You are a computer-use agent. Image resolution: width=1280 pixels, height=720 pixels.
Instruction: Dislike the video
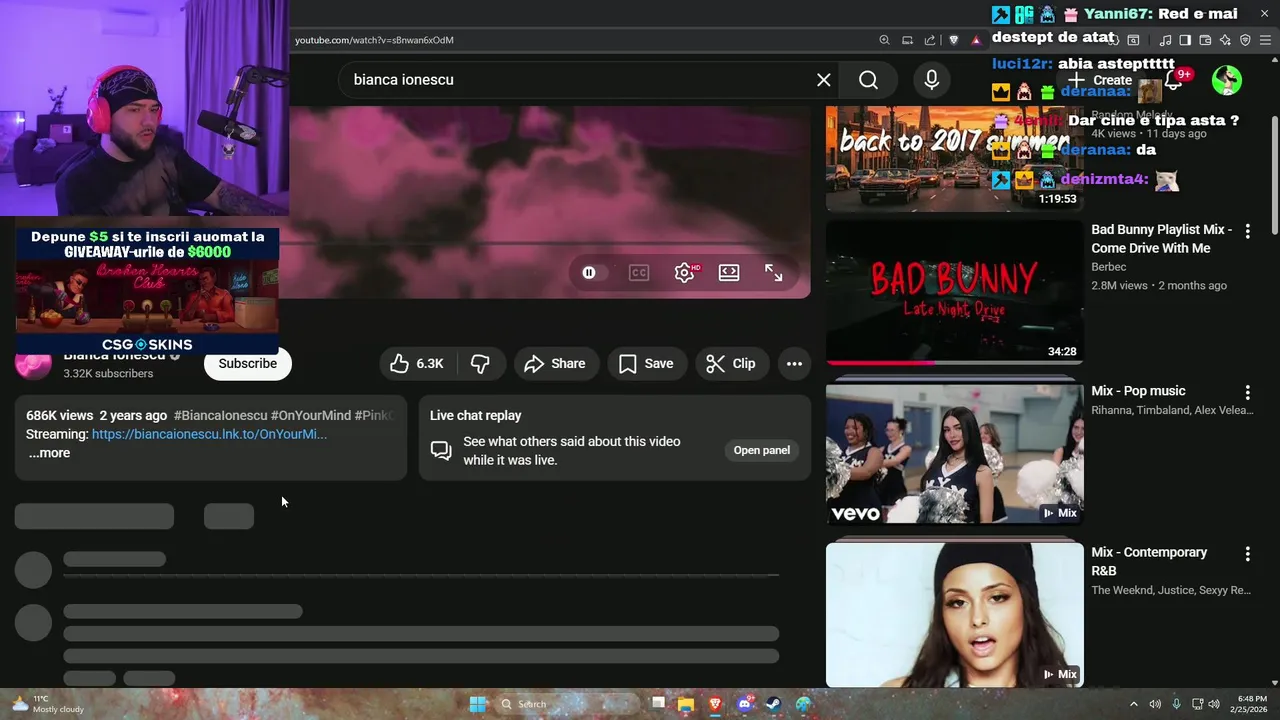pyautogui.click(x=480, y=364)
